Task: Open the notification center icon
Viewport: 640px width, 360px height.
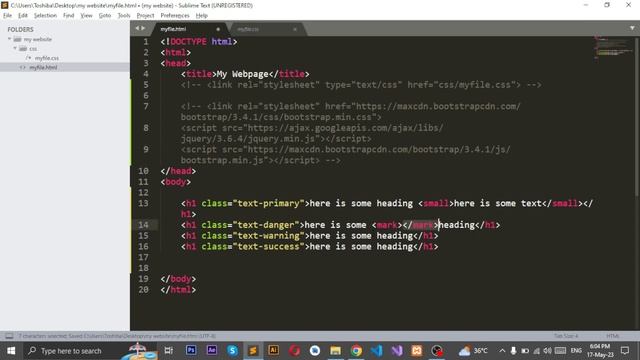Action: 625,351
